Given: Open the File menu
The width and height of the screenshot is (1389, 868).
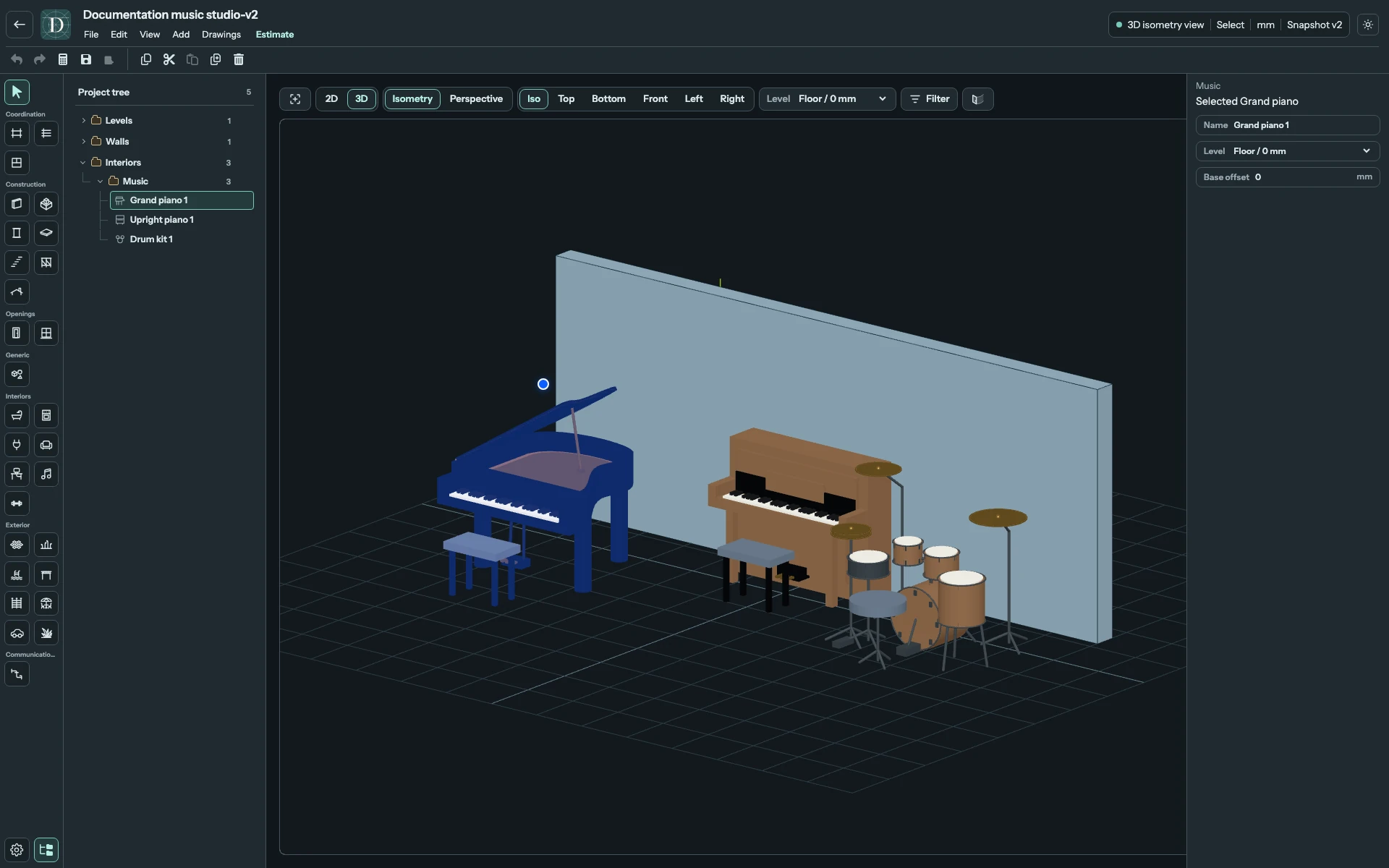Looking at the screenshot, I should (91, 35).
